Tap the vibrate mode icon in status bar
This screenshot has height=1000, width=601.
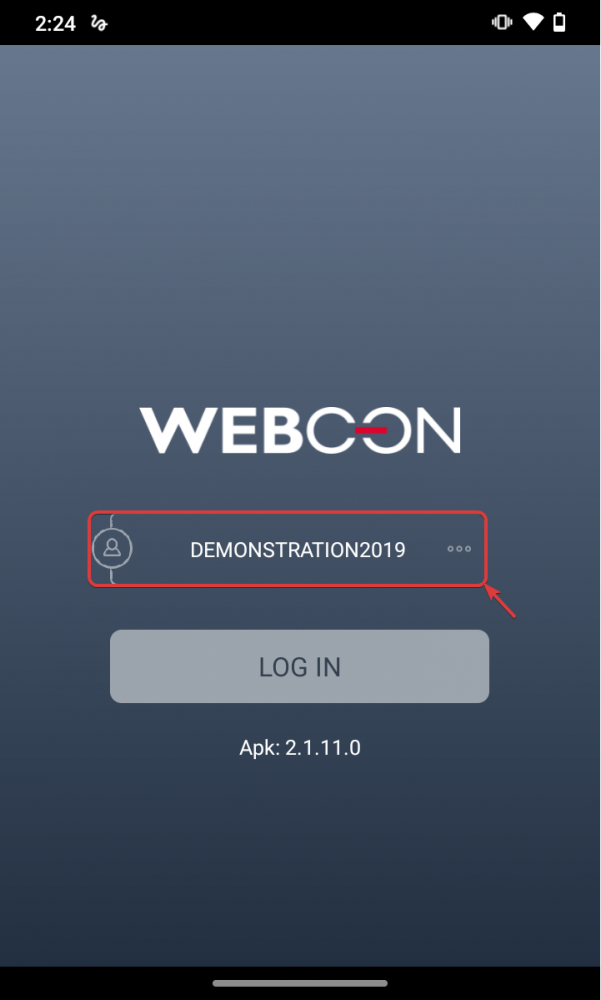pyautogui.click(x=502, y=22)
